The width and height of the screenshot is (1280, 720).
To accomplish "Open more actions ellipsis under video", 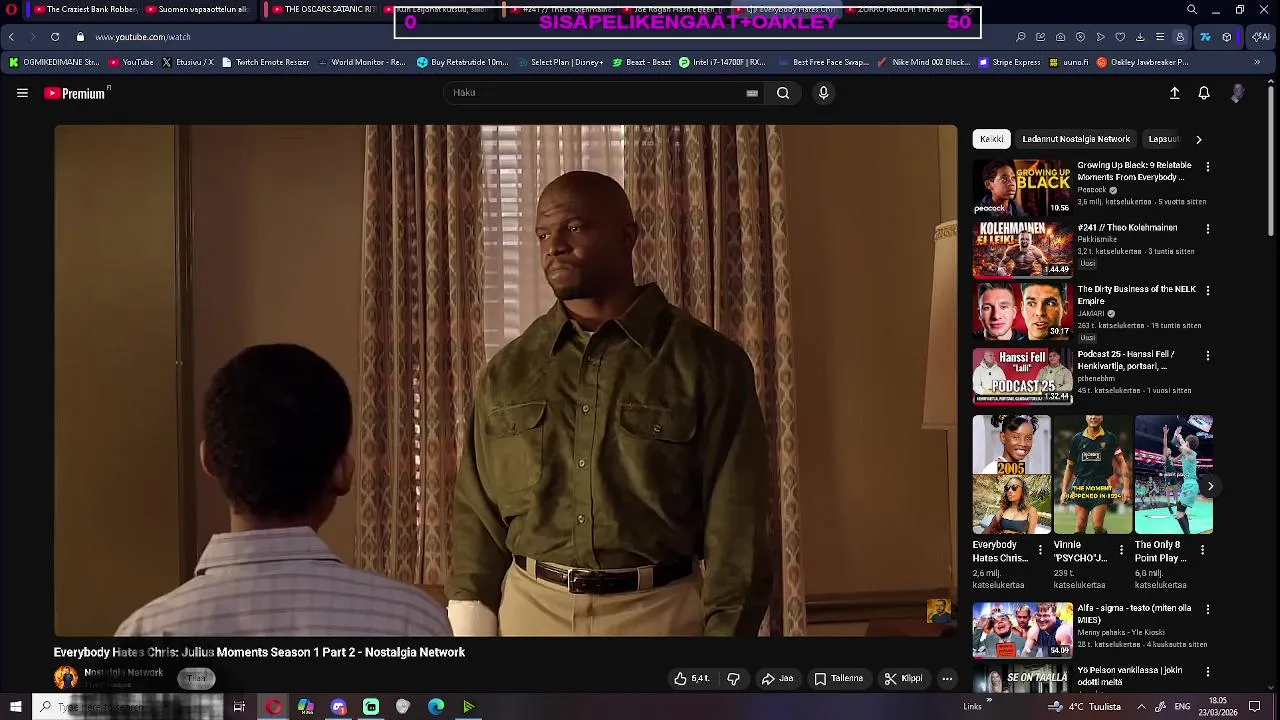I will click(x=947, y=679).
